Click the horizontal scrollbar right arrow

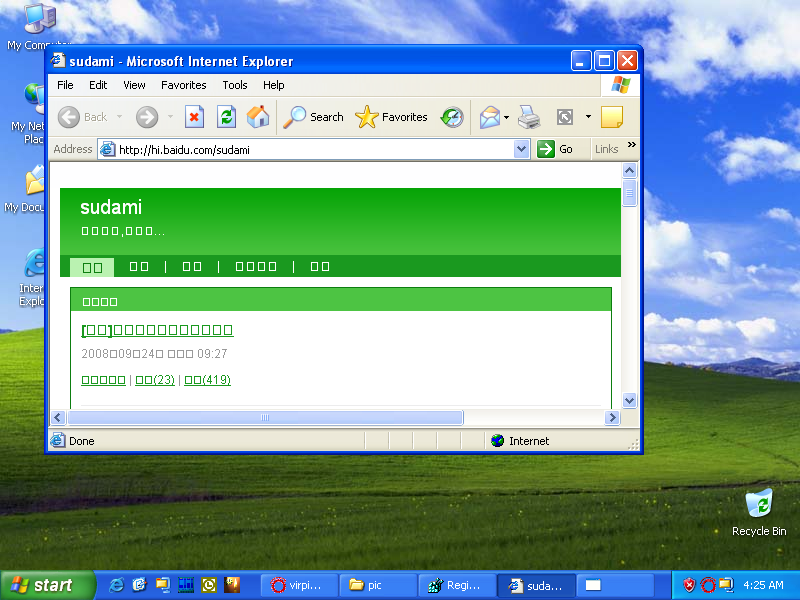[612, 418]
